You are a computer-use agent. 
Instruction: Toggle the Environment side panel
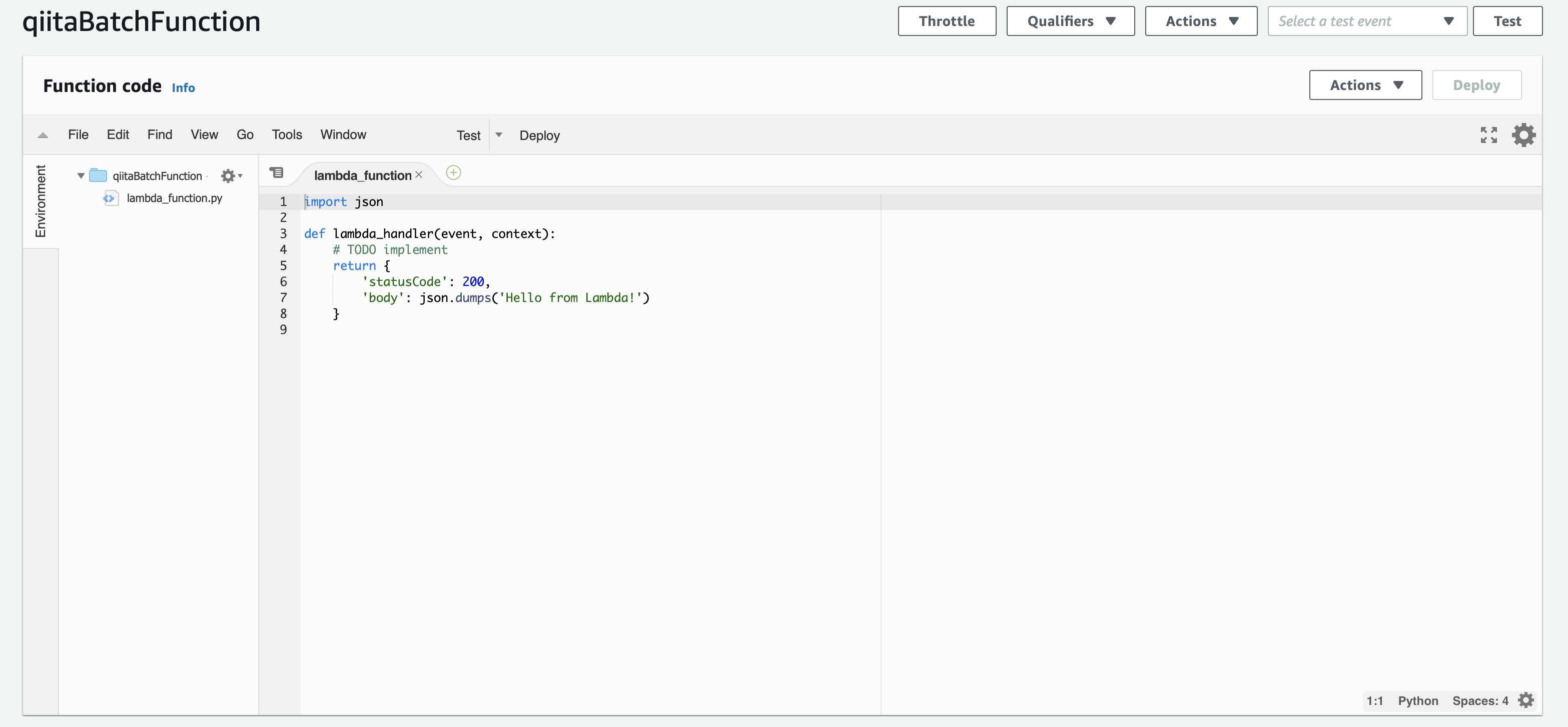pos(40,201)
